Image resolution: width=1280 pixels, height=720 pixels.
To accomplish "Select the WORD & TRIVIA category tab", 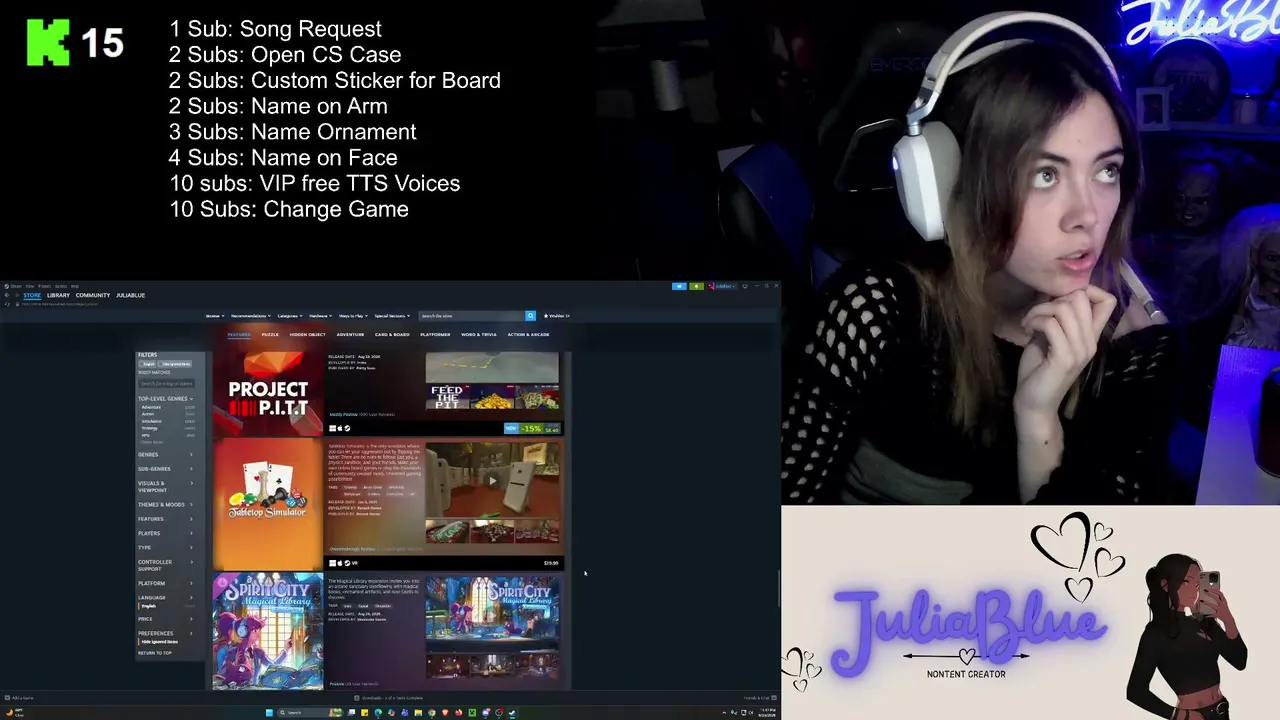I will tap(479, 334).
